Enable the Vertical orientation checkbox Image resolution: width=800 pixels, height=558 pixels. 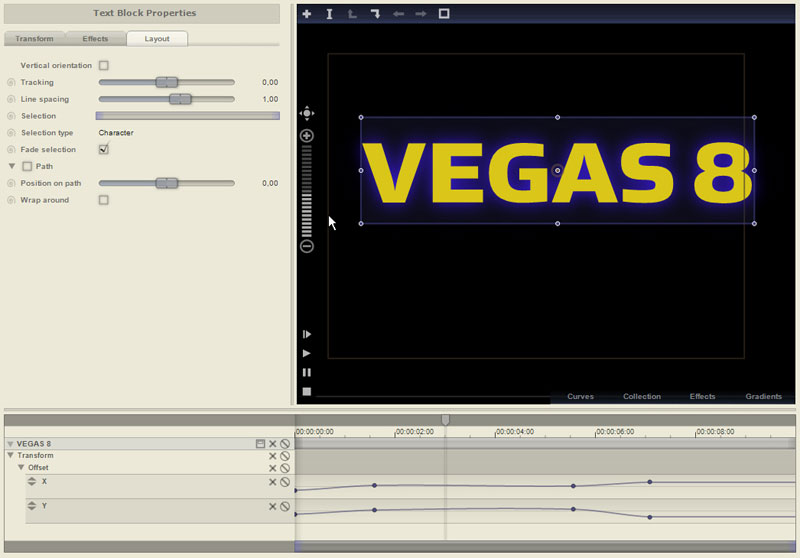click(103, 66)
